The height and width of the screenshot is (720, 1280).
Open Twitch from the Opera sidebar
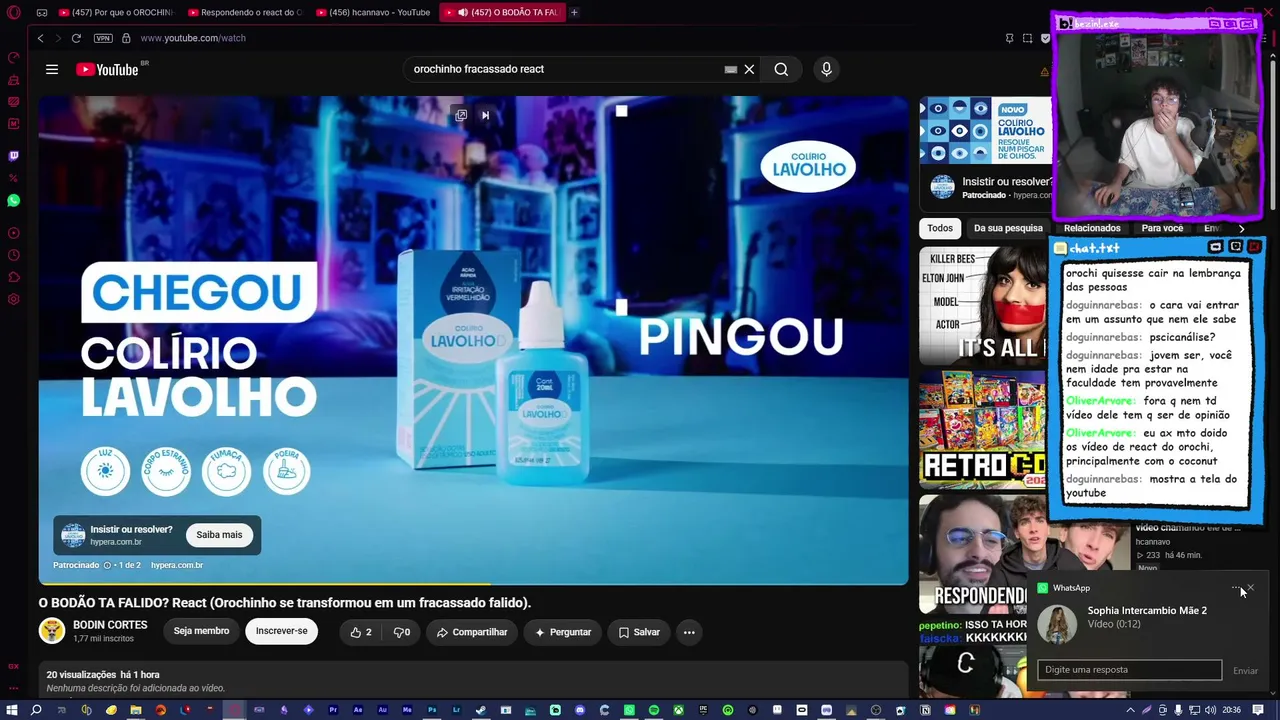[x=14, y=156]
